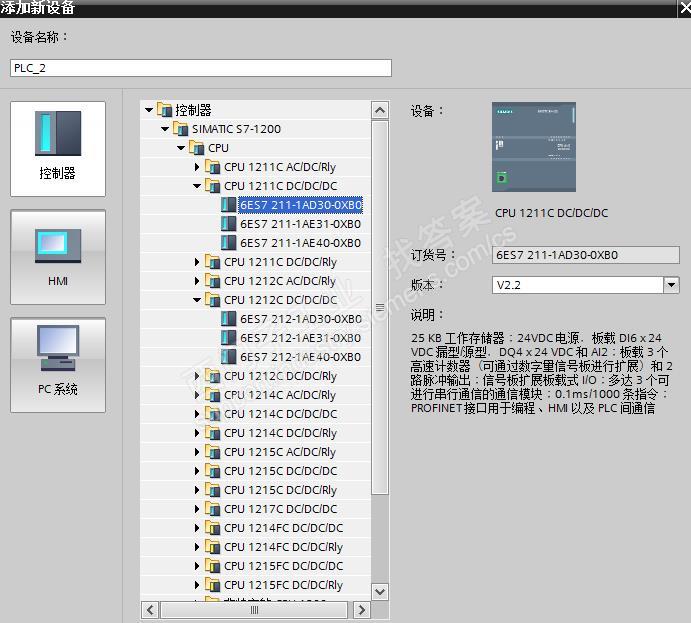Expand CPU 1212C AC/DC/Rly node
Viewport: 691px width, 623px height.
point(197,281)
